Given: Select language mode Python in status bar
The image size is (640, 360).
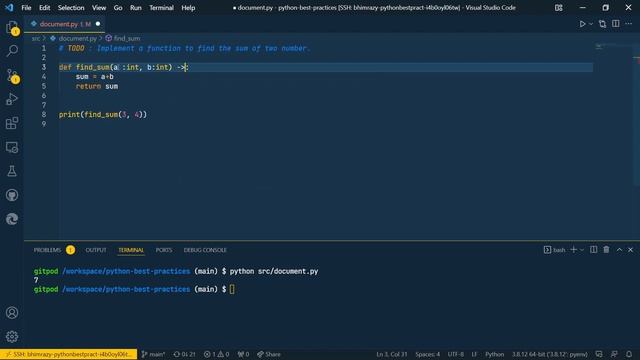Looking at the screenshot, I should 494,354.
